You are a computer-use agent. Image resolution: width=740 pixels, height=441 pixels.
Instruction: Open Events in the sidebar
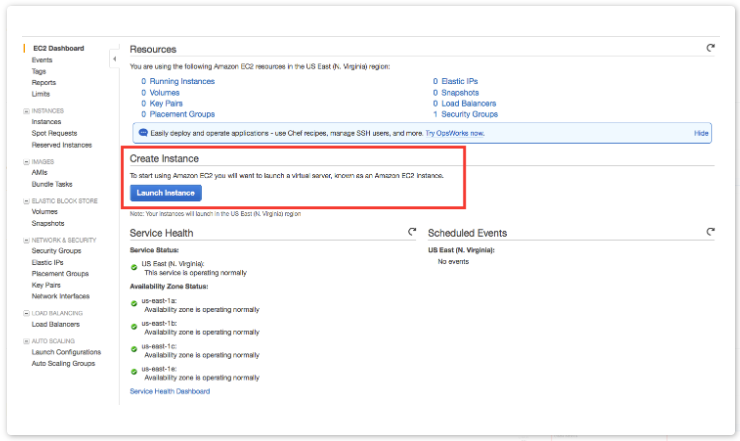pyautogui.click(x=42, y=60)
